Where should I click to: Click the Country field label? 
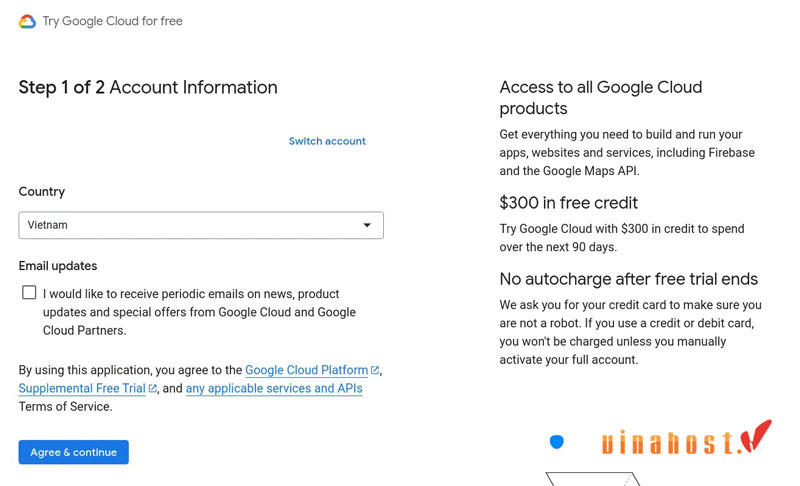42,191
